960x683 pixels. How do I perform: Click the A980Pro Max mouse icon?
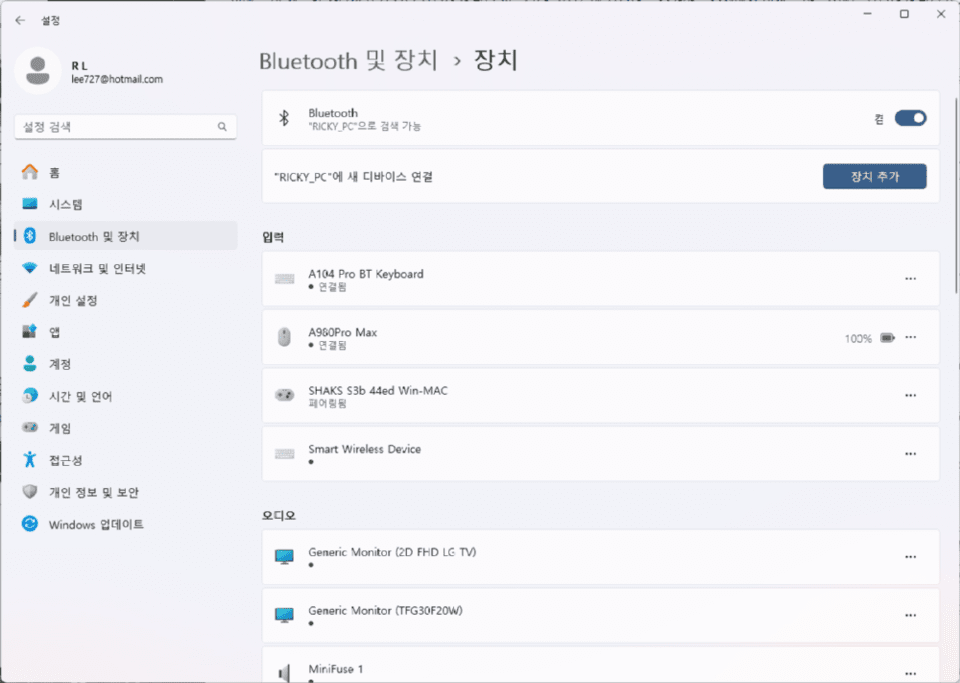[x=284, y=337]
